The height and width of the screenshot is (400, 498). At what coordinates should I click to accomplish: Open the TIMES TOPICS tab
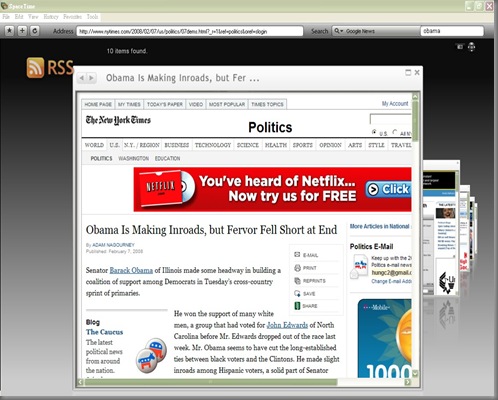pyautogui.click(x=267, y=104)
